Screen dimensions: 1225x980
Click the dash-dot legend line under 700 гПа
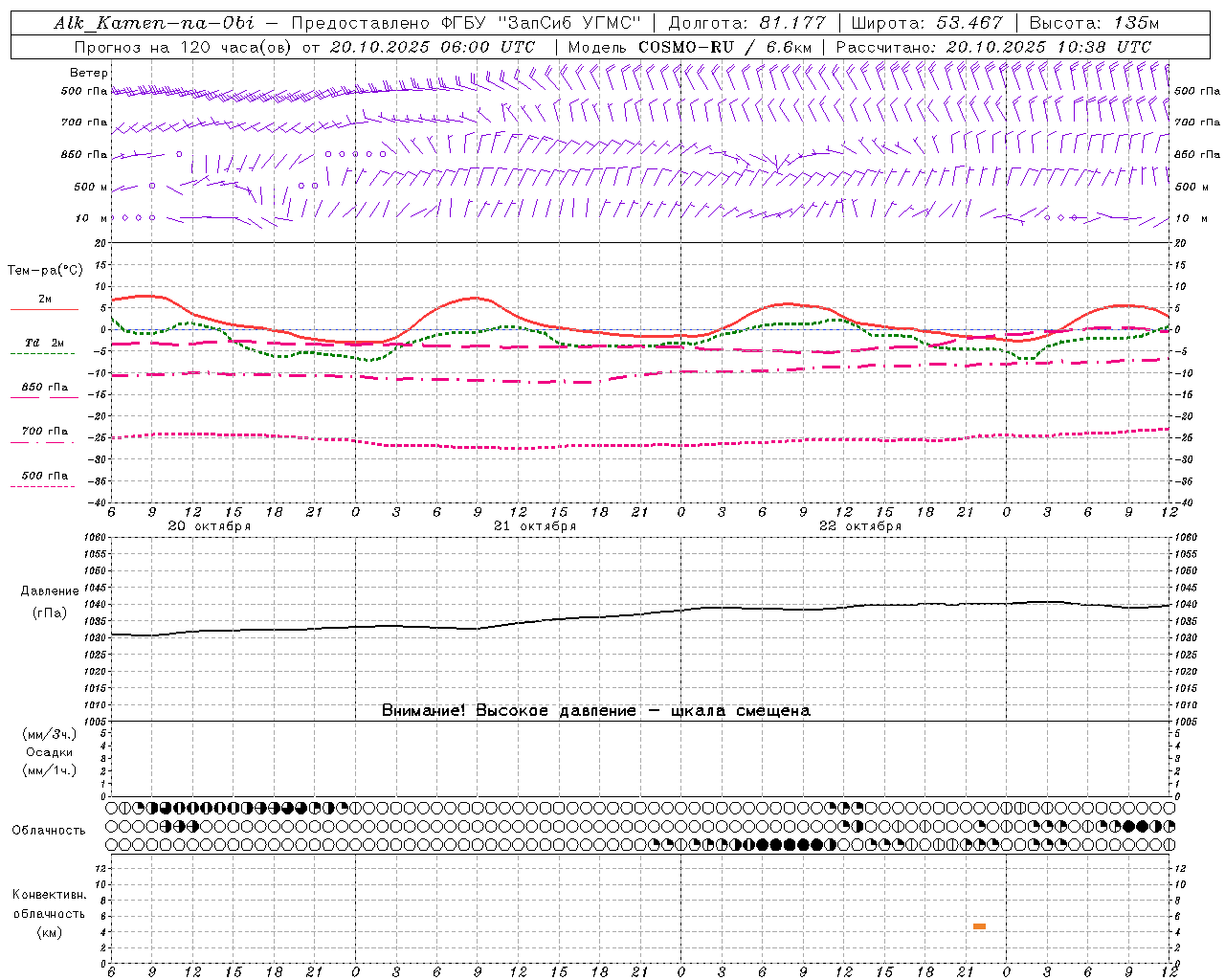42,442
